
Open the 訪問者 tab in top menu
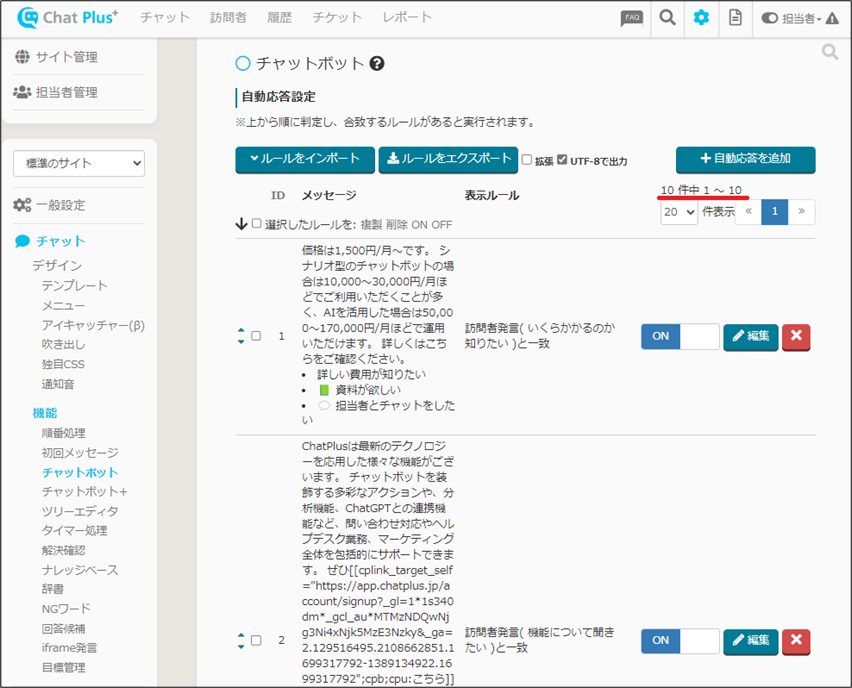click(x=228, y=18)
